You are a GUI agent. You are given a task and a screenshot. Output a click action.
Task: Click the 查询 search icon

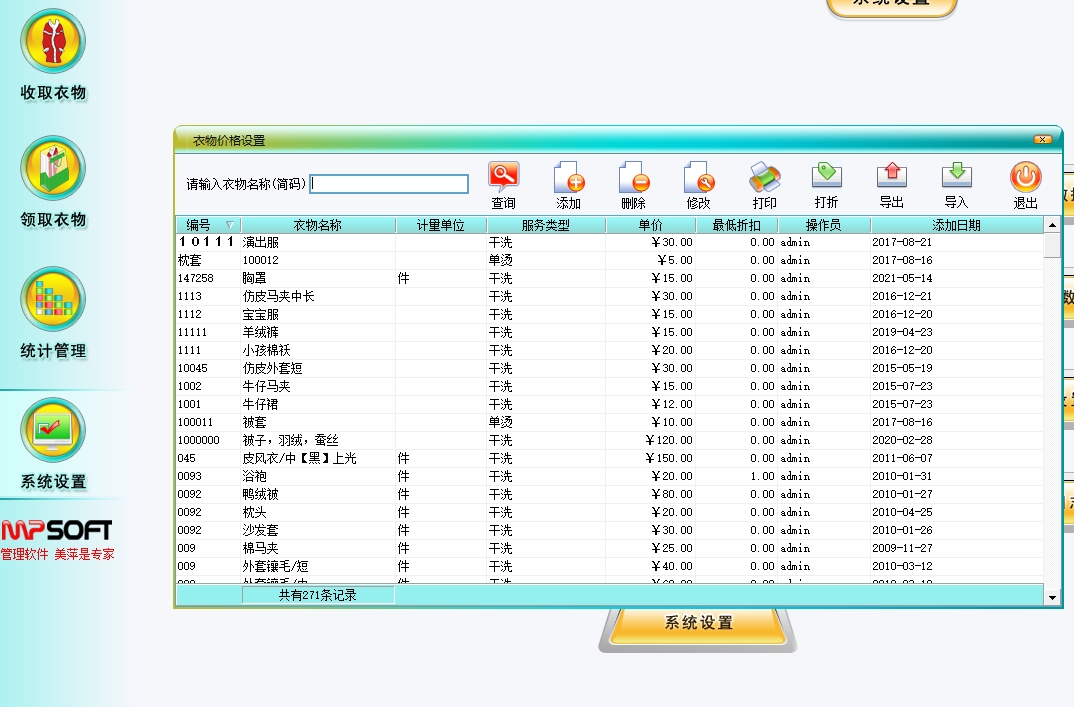(x=504, y=178)
